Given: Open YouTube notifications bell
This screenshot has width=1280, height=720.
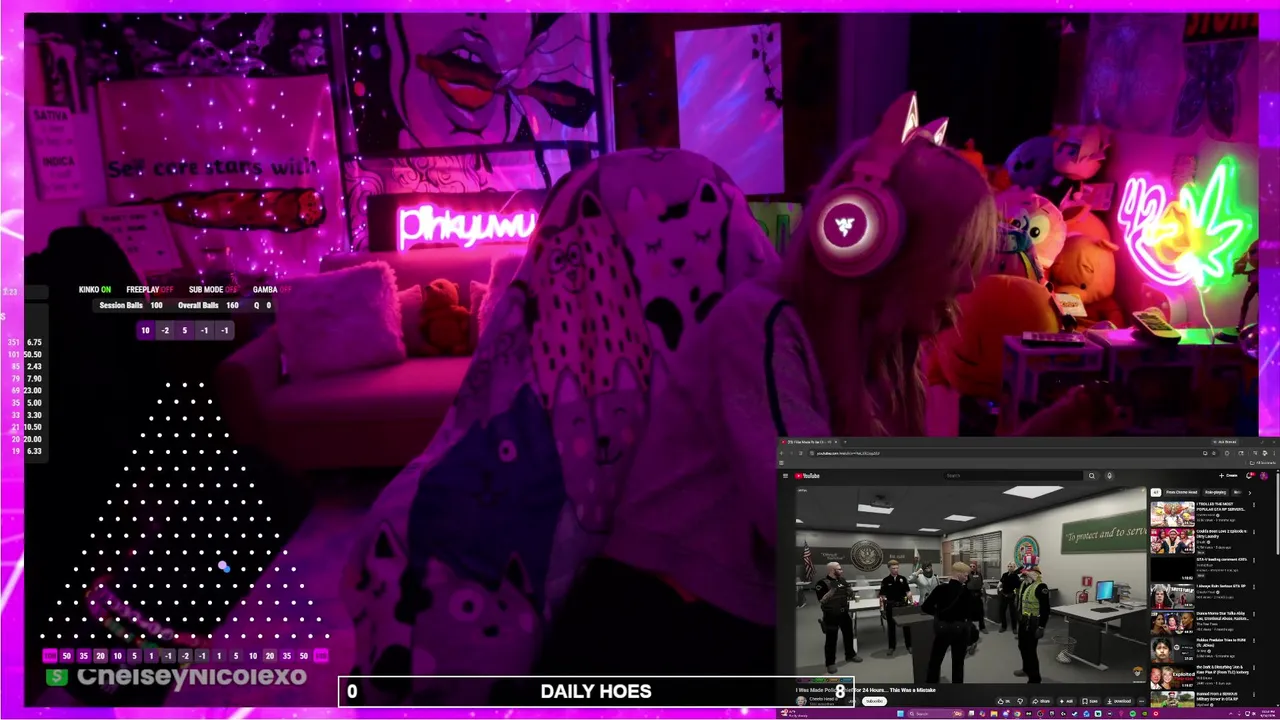Looking at the screenshot, I should click(x=1249, y=476).
